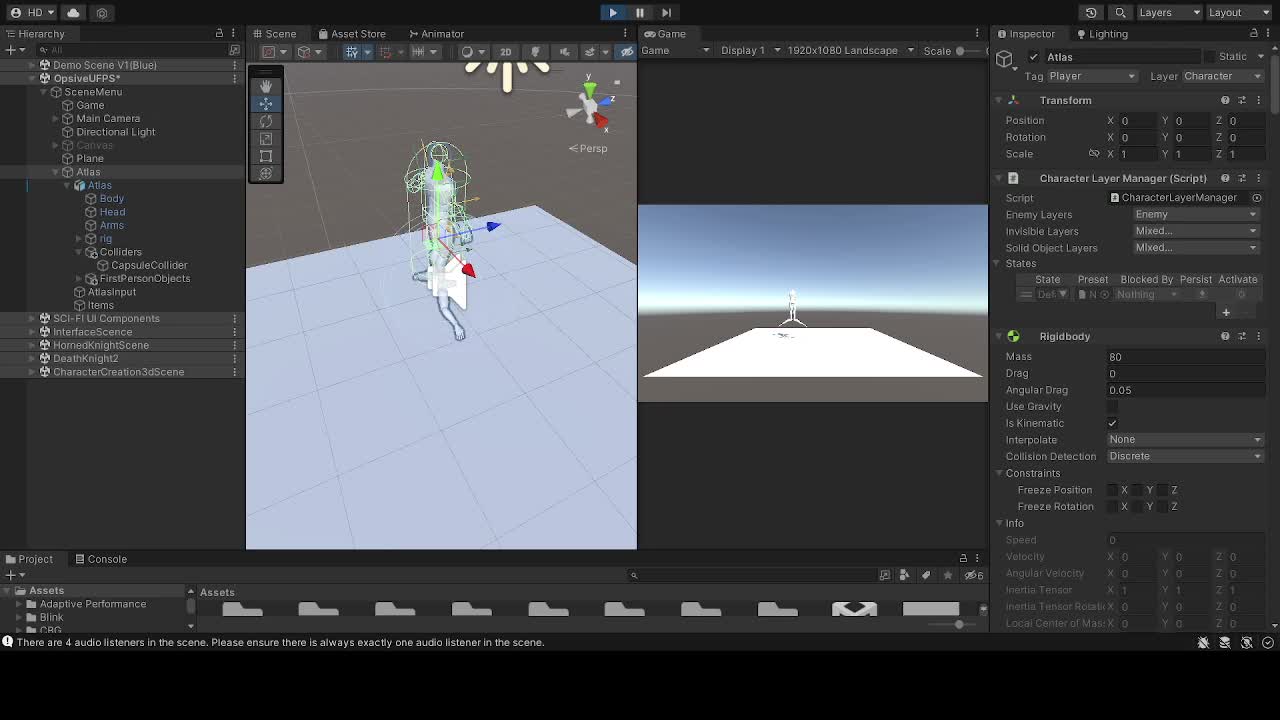
Task: Select the Hand view tool
Action: click(x=266, y=87)
